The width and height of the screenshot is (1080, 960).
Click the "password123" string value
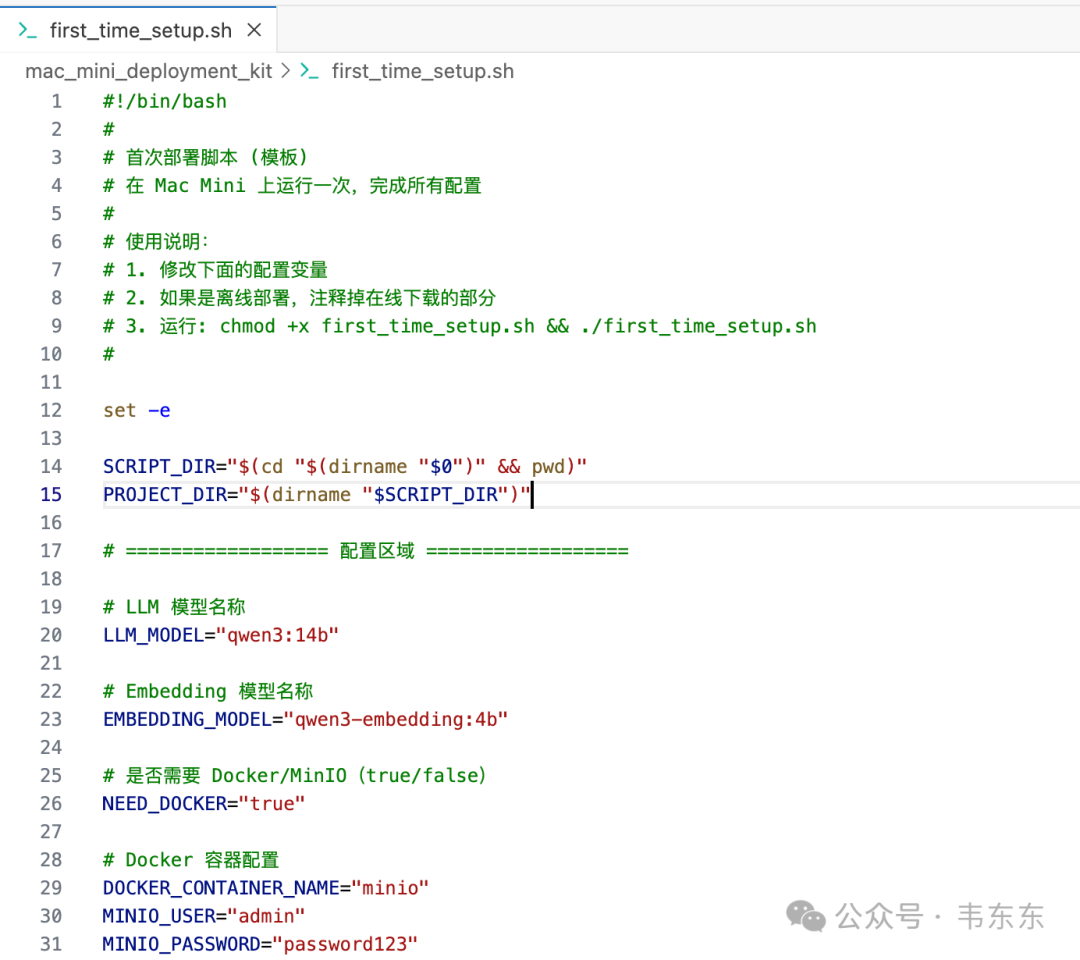(x=345, y=944)
